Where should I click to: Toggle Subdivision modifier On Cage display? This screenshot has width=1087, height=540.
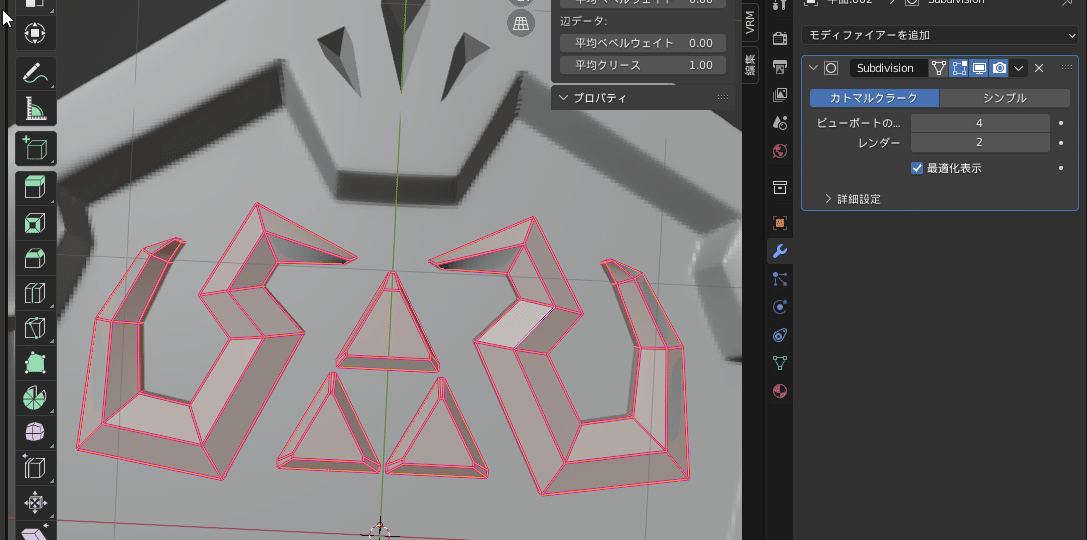[939, 68]
